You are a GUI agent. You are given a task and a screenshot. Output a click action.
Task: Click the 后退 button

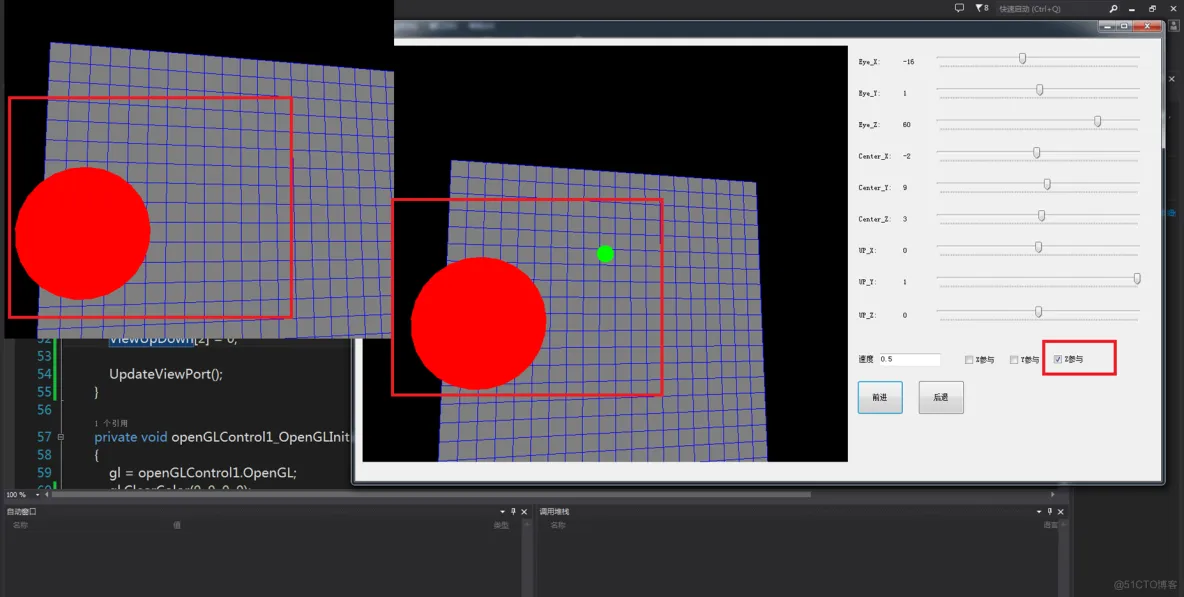point(941,397)
